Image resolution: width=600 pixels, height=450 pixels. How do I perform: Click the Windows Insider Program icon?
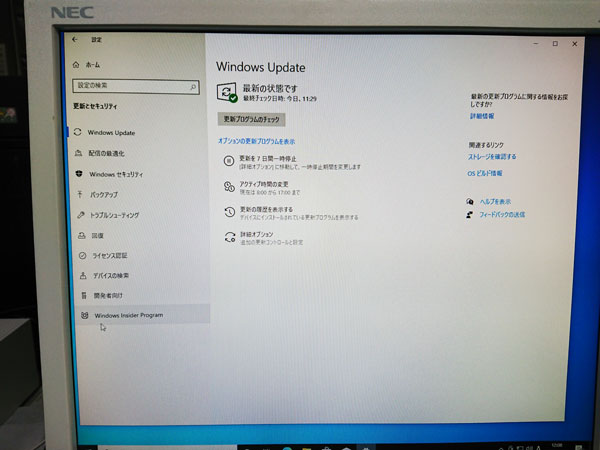point(85,315)
